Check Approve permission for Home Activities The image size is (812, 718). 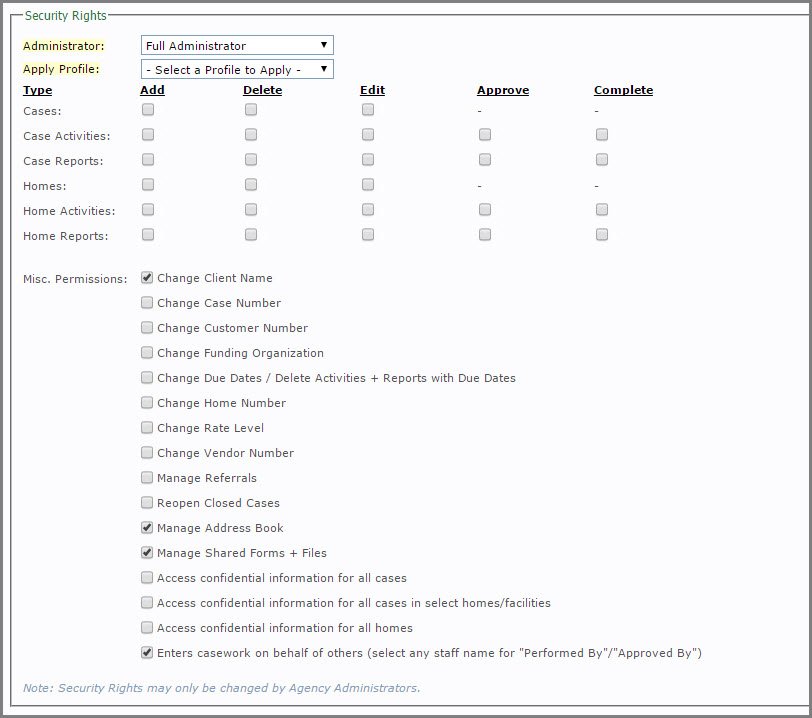pyautogui.click(x=485, y=209)
